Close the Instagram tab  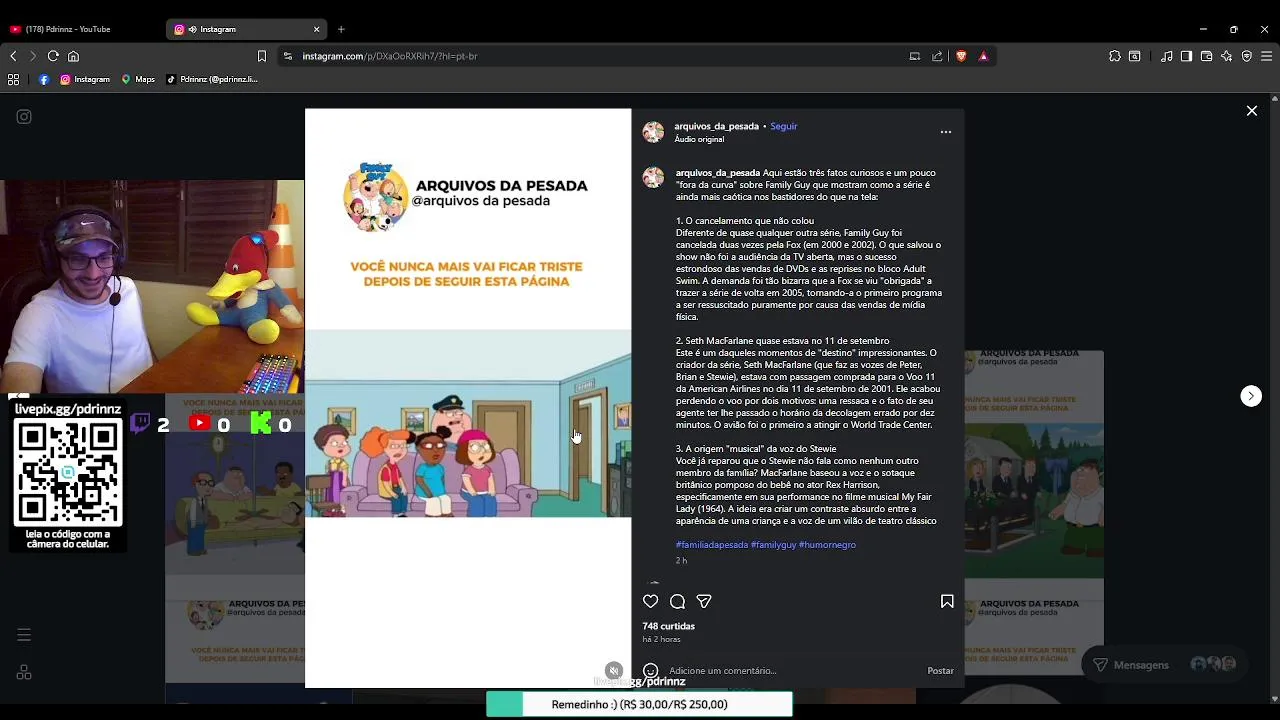coord(317,29)
